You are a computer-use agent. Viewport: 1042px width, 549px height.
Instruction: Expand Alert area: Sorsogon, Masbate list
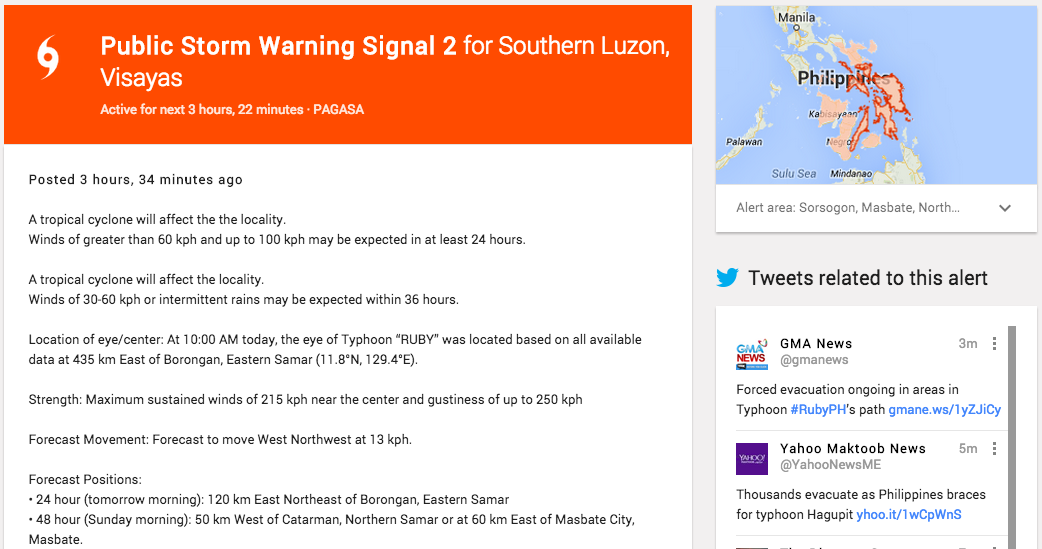[x=847, y=208]
